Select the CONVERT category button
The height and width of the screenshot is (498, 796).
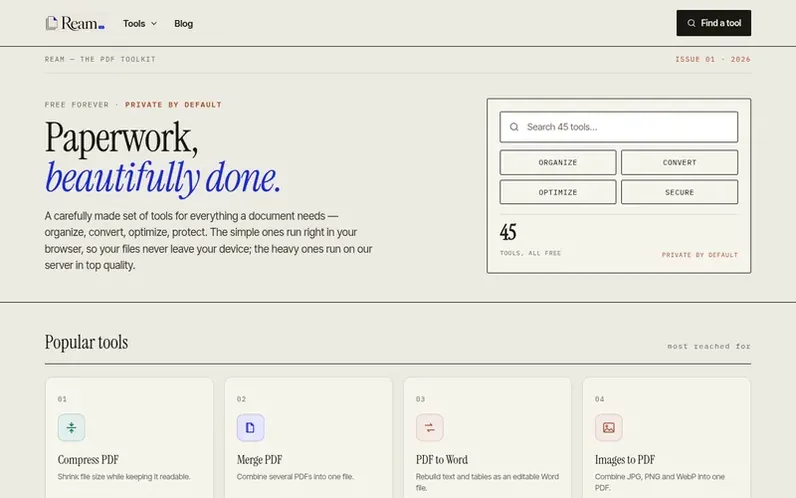pos(679,162)
